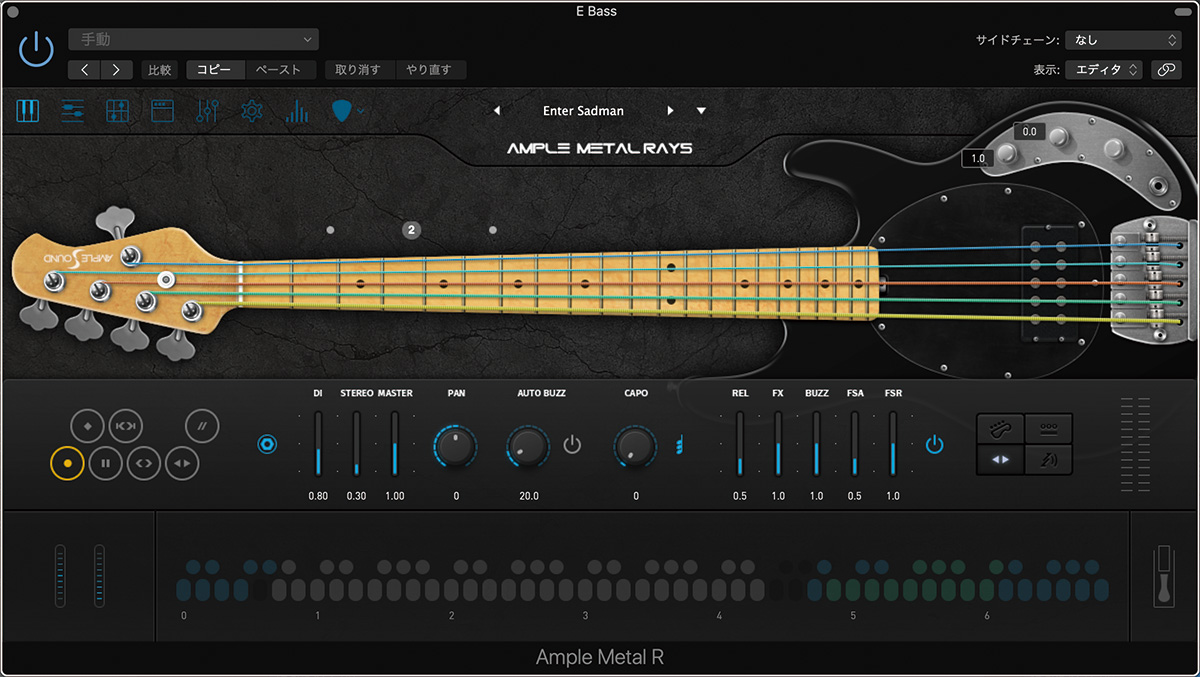The height and width of the screenshot is (677, 1200).
Task: Click the ペースト paste button
Action: click(280, 70)
